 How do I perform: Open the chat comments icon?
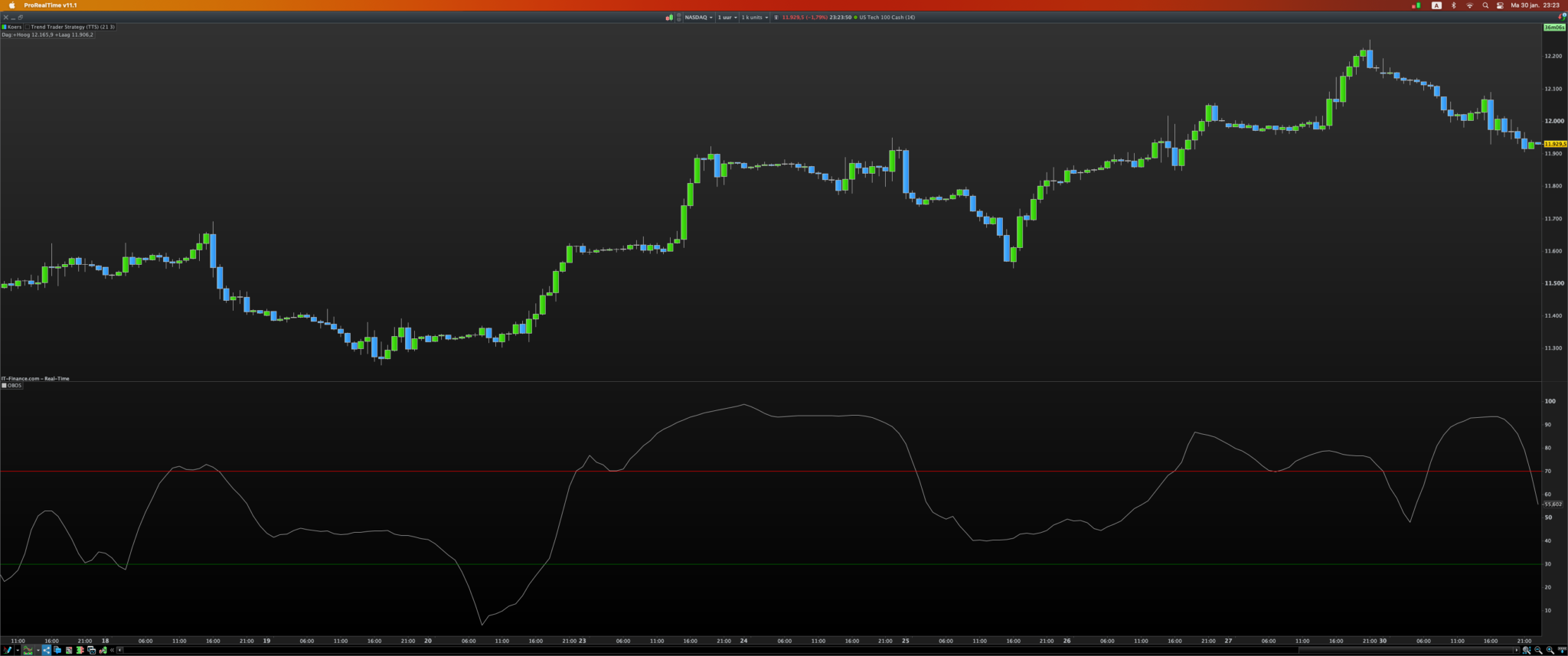pos(57,650)
